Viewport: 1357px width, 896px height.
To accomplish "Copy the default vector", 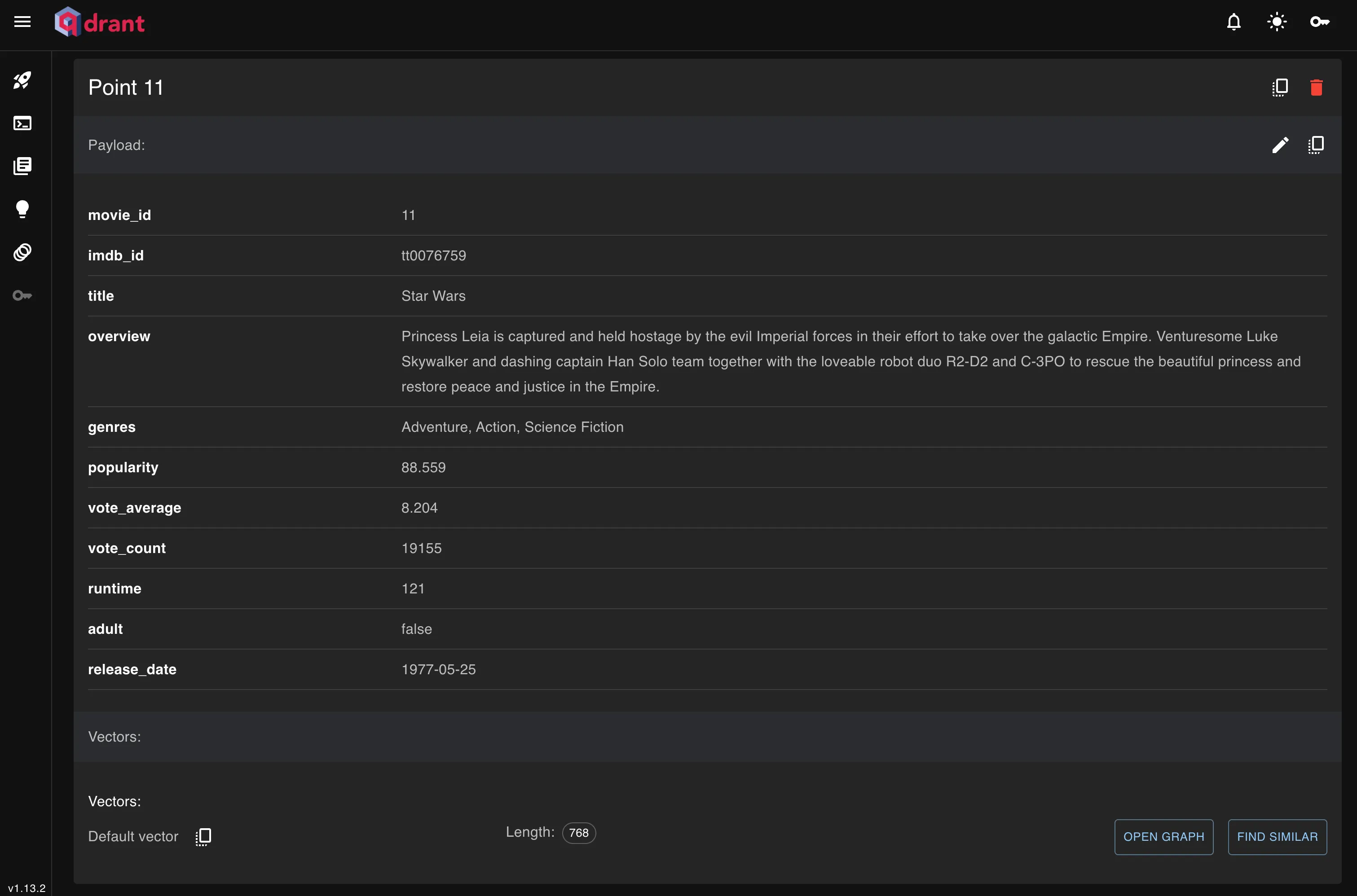I will [203, 837].
